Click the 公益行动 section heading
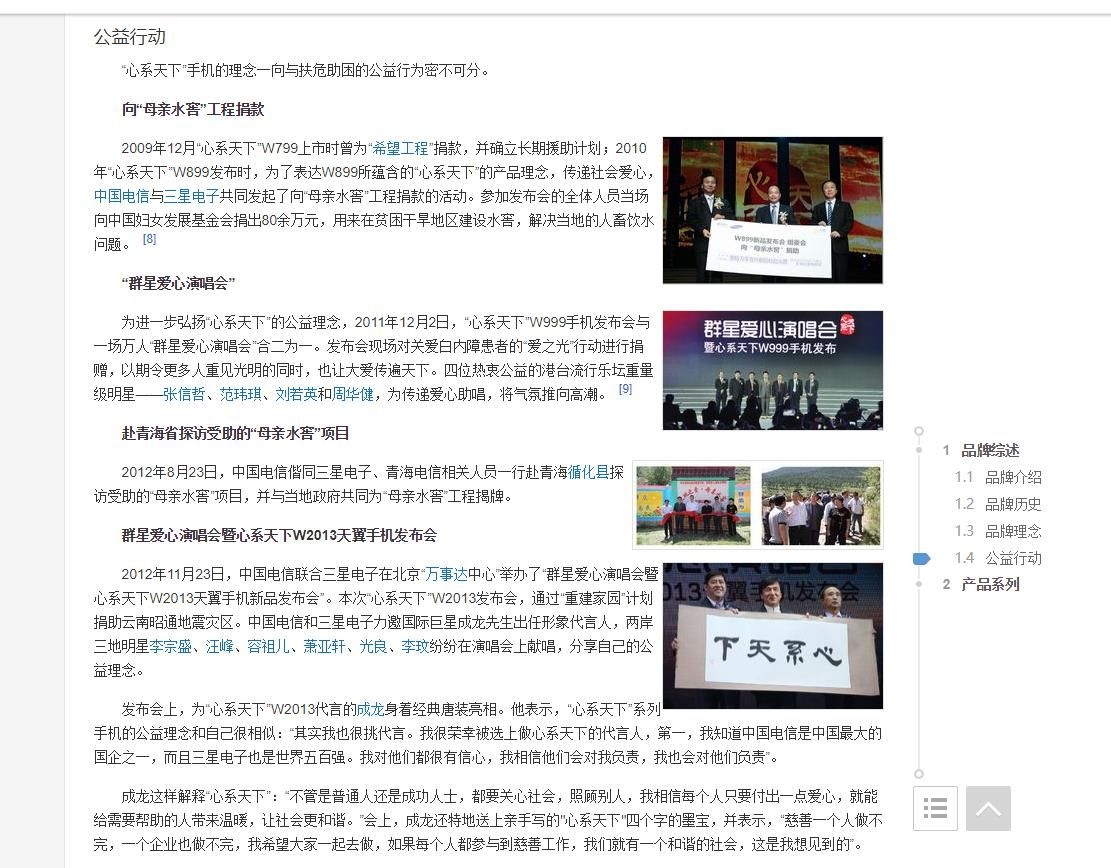1111x868 pixels. pos(130,37)
